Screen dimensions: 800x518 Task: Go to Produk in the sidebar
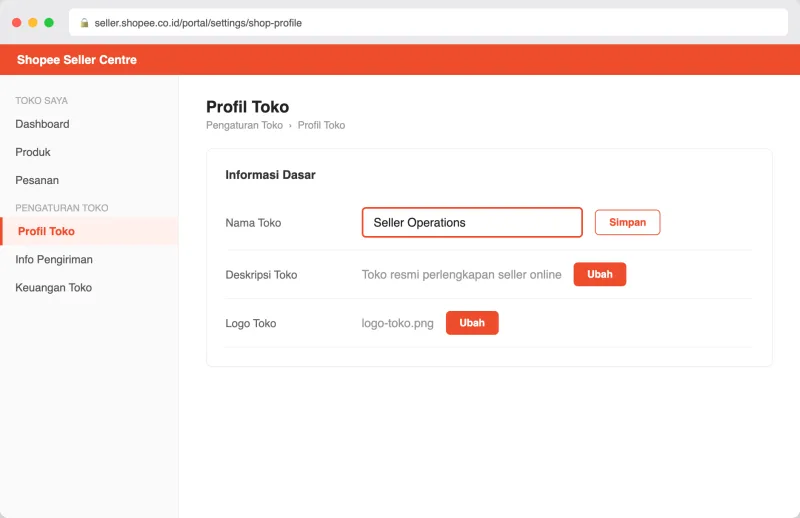click(x=33, y=152)
